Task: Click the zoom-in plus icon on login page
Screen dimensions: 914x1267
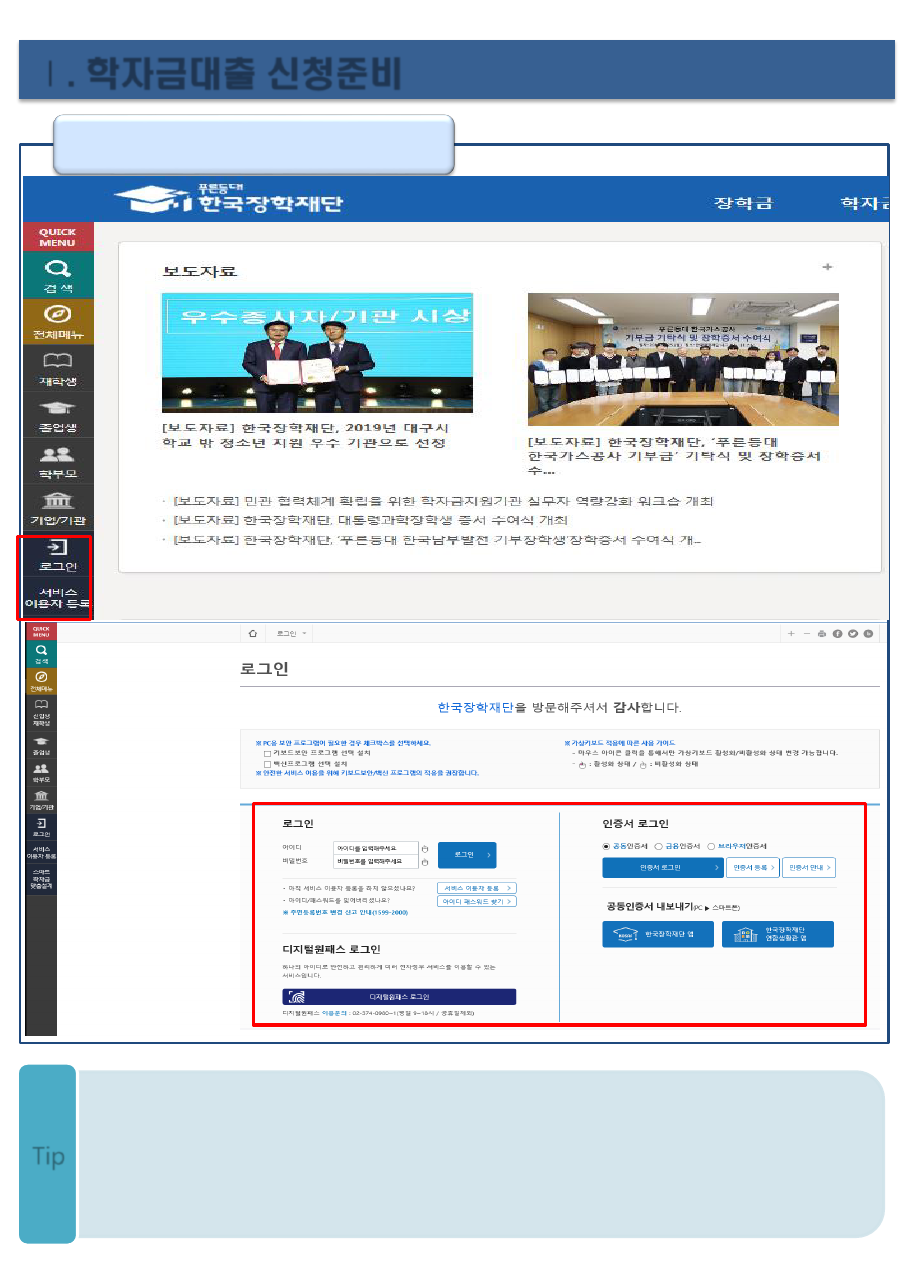Action: pyautogui.click(x=792, y=634)
